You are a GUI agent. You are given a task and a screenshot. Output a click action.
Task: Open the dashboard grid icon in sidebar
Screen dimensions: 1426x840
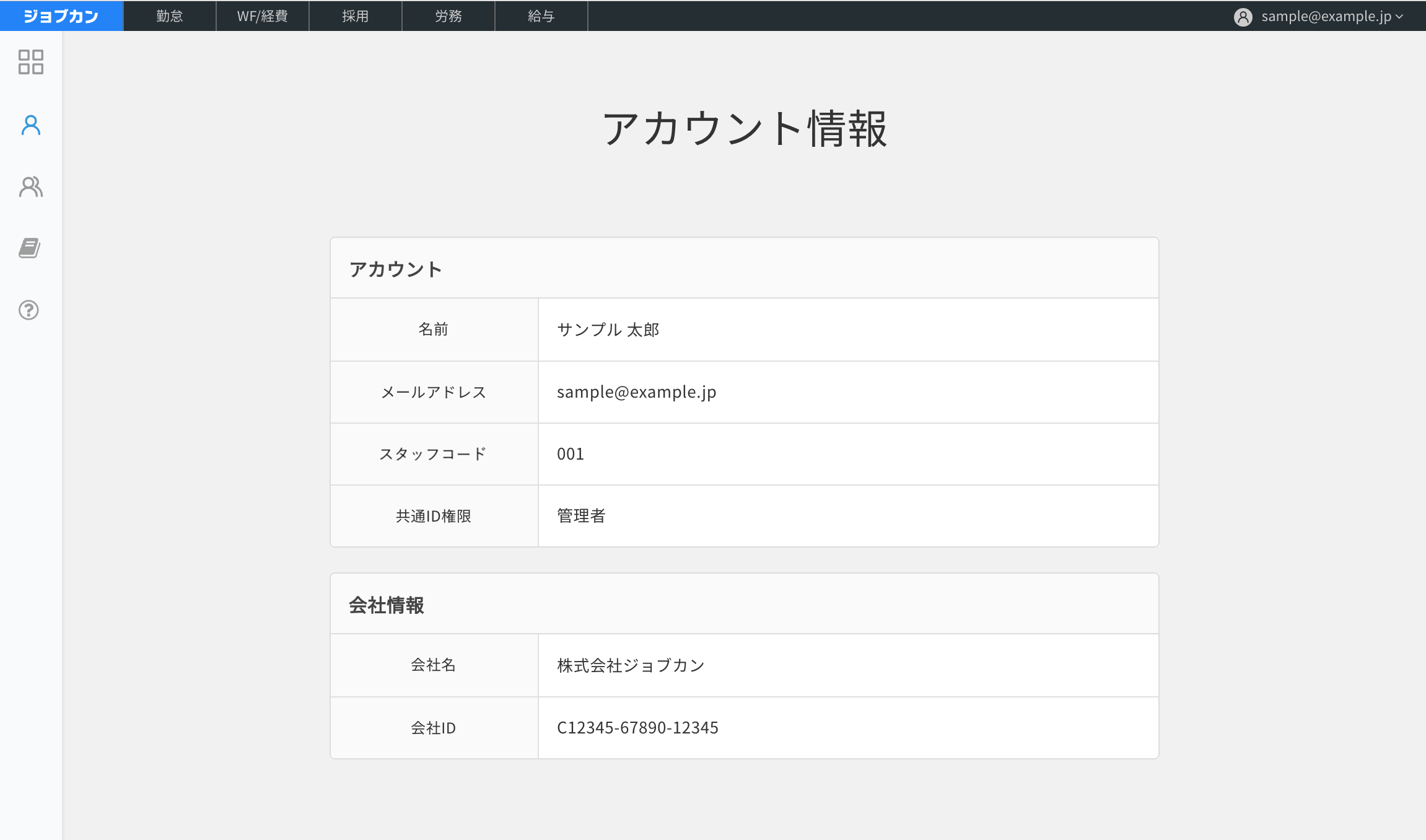pyautogui.click(x=30, y=62)
